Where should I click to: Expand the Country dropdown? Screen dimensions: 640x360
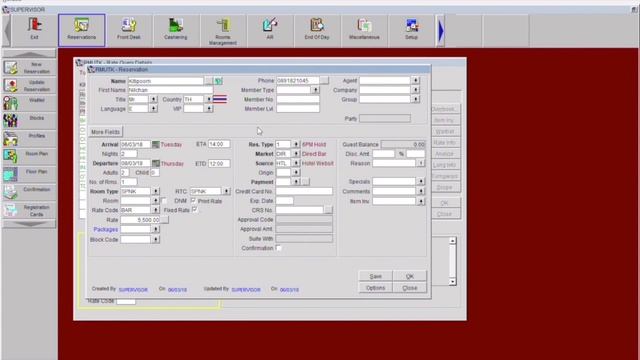[x=209, y=99]
